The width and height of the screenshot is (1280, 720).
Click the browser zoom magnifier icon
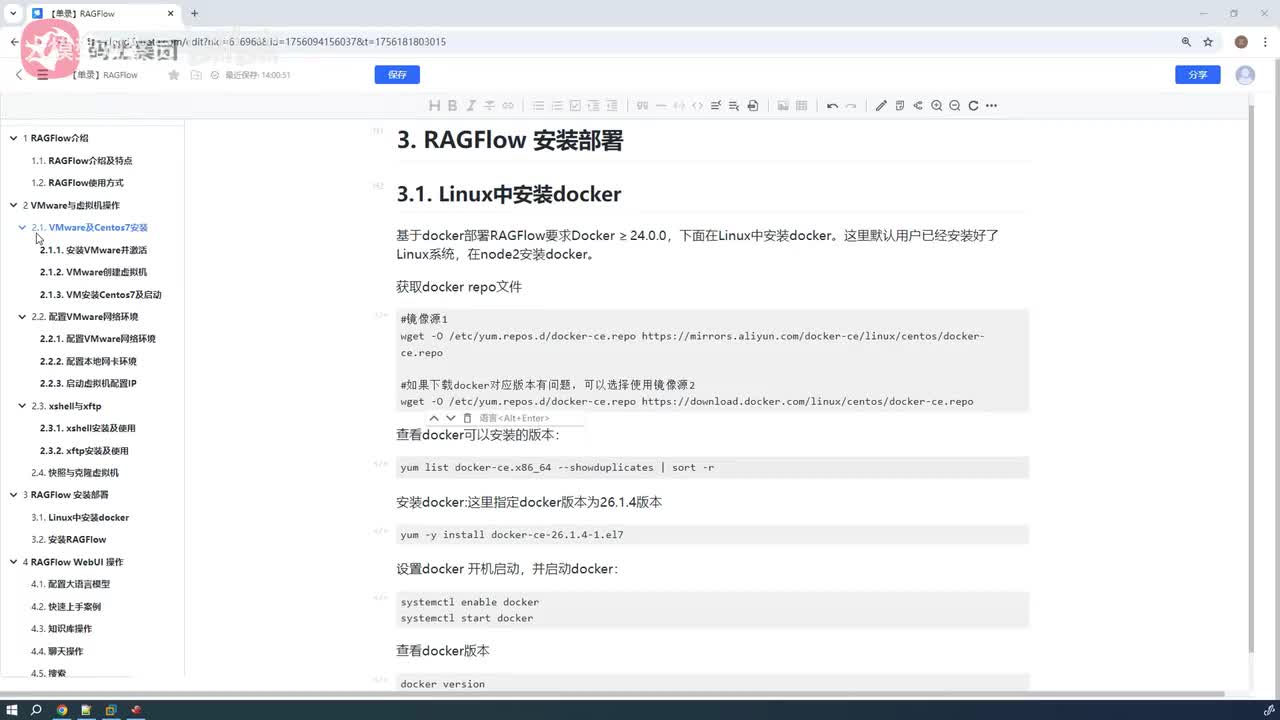1186,42
